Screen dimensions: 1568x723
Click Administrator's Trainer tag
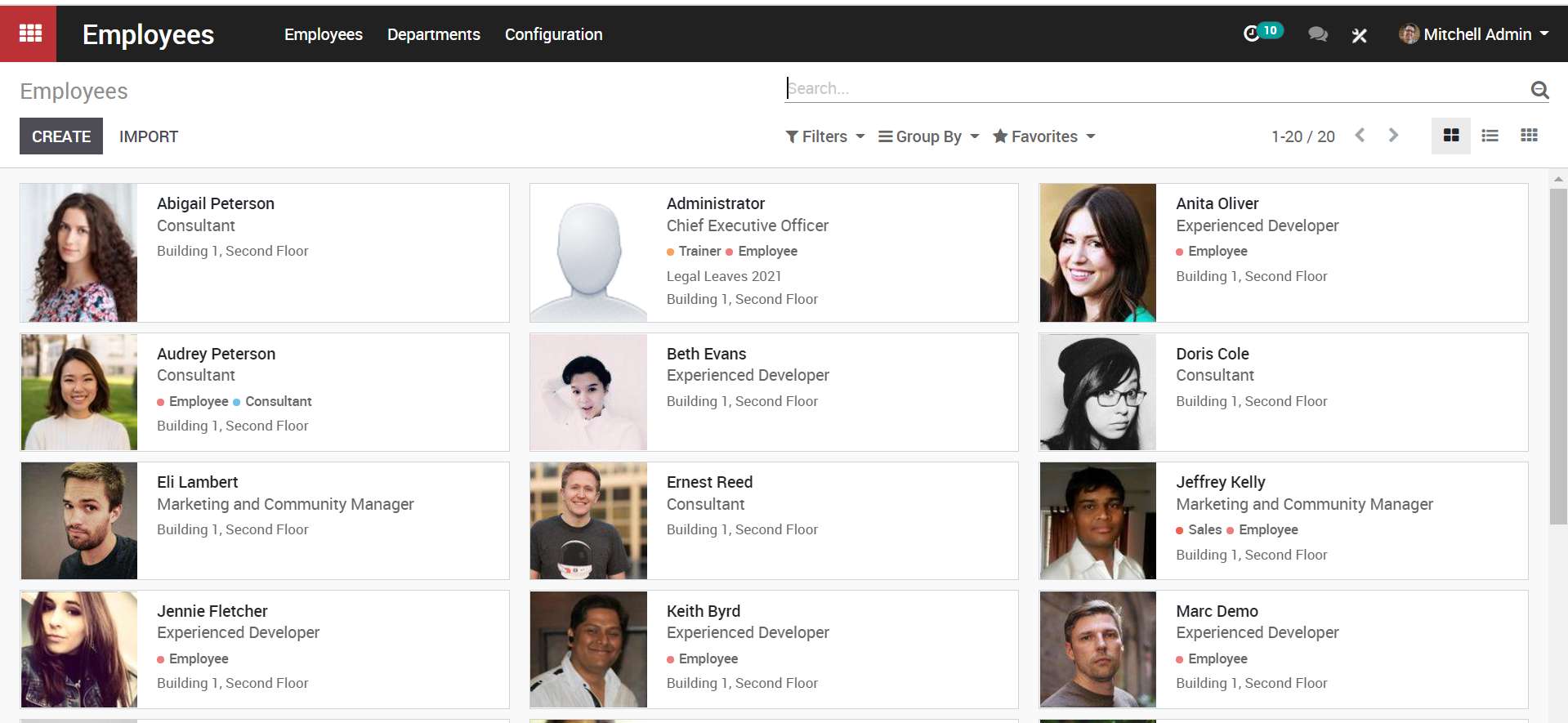pos(695,251)
